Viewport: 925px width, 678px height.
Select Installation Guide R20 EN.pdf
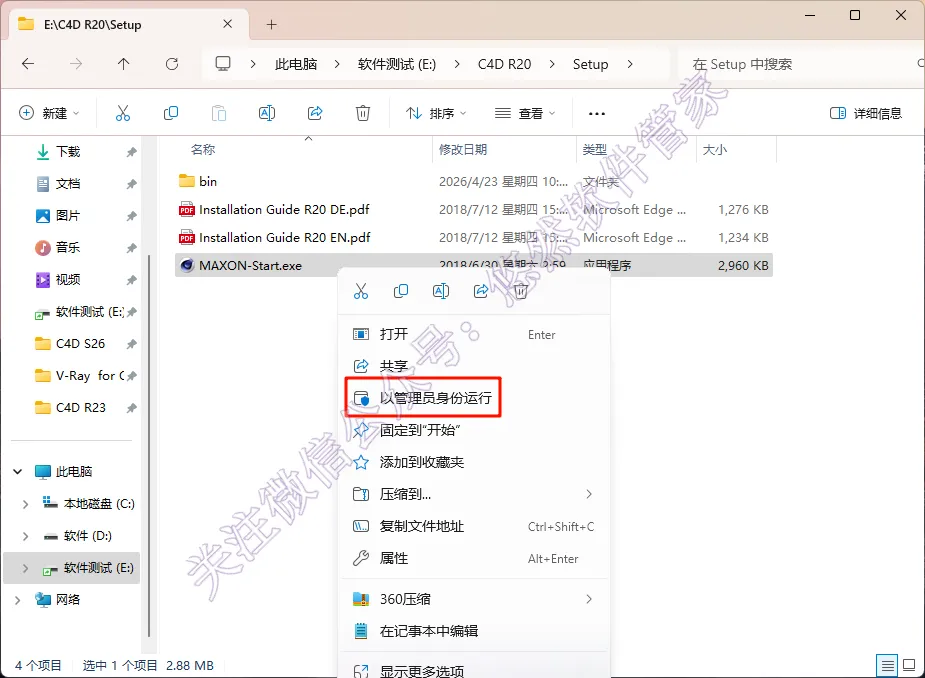point(474,238)
